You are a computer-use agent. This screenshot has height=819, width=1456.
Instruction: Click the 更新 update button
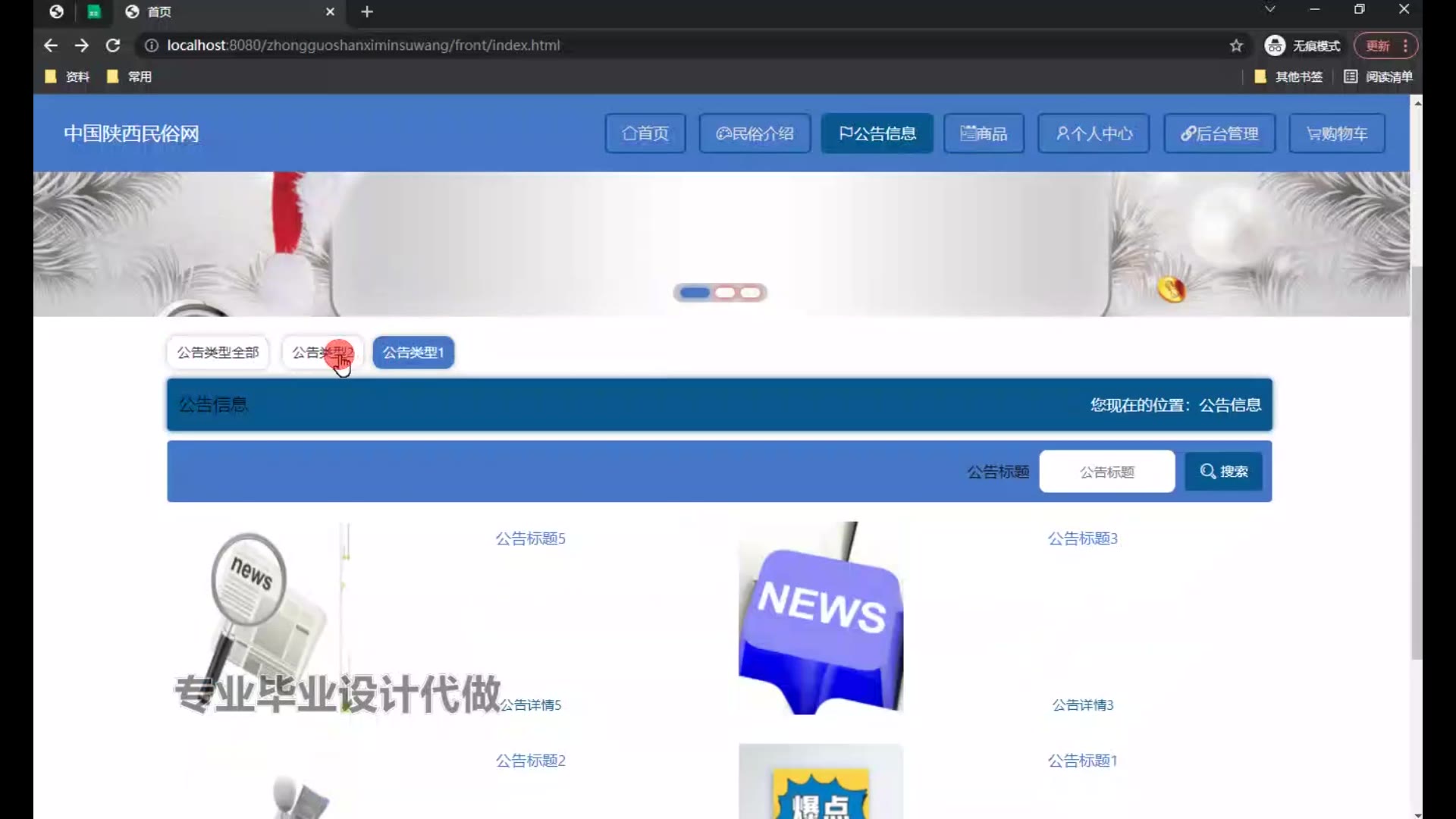pos(1385,45)
